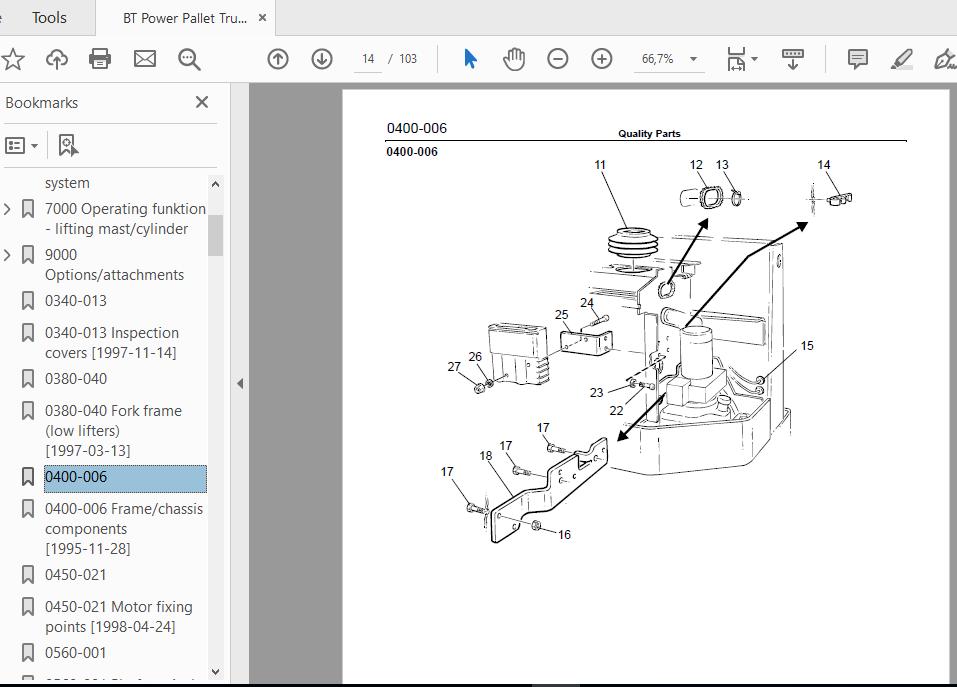Open bookmark 0450-021 Motor fixing points

[x=118, y=617]
